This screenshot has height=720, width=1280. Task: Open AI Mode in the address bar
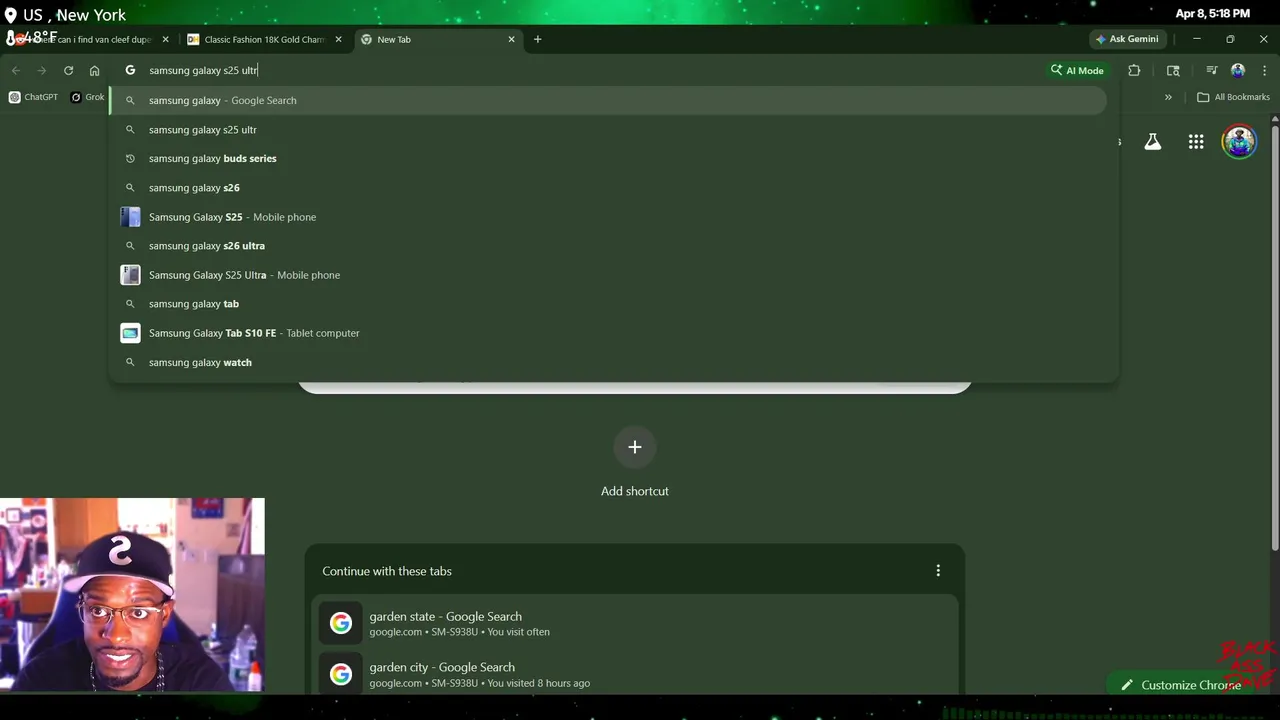(1077, 70)
